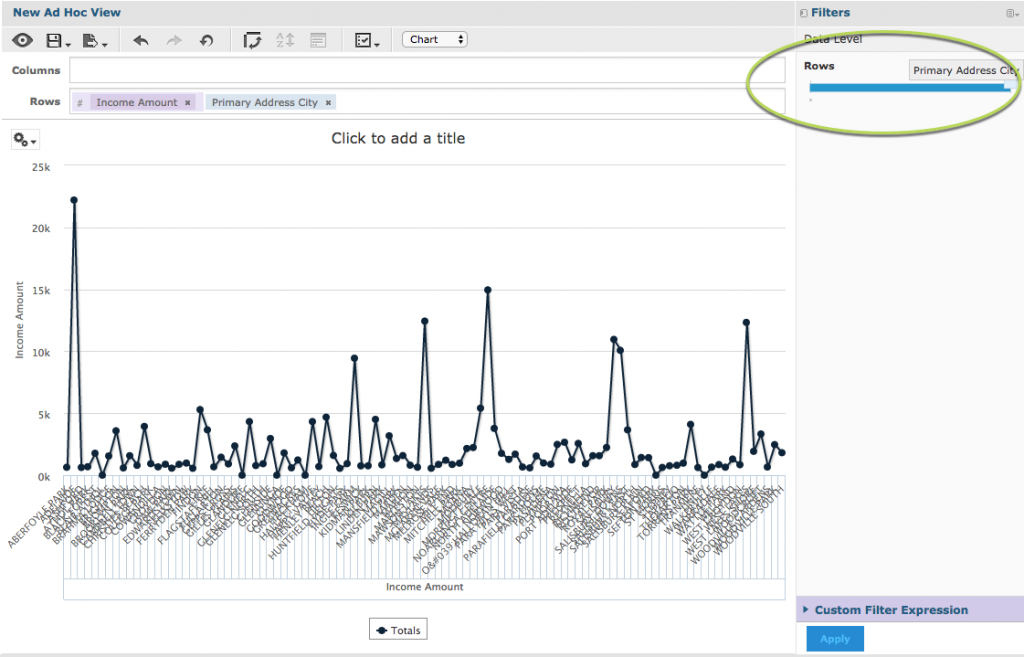Click the A-Z Sort icon
Image resolution: width=1024 pixels, height=657 pixels.
285,40
